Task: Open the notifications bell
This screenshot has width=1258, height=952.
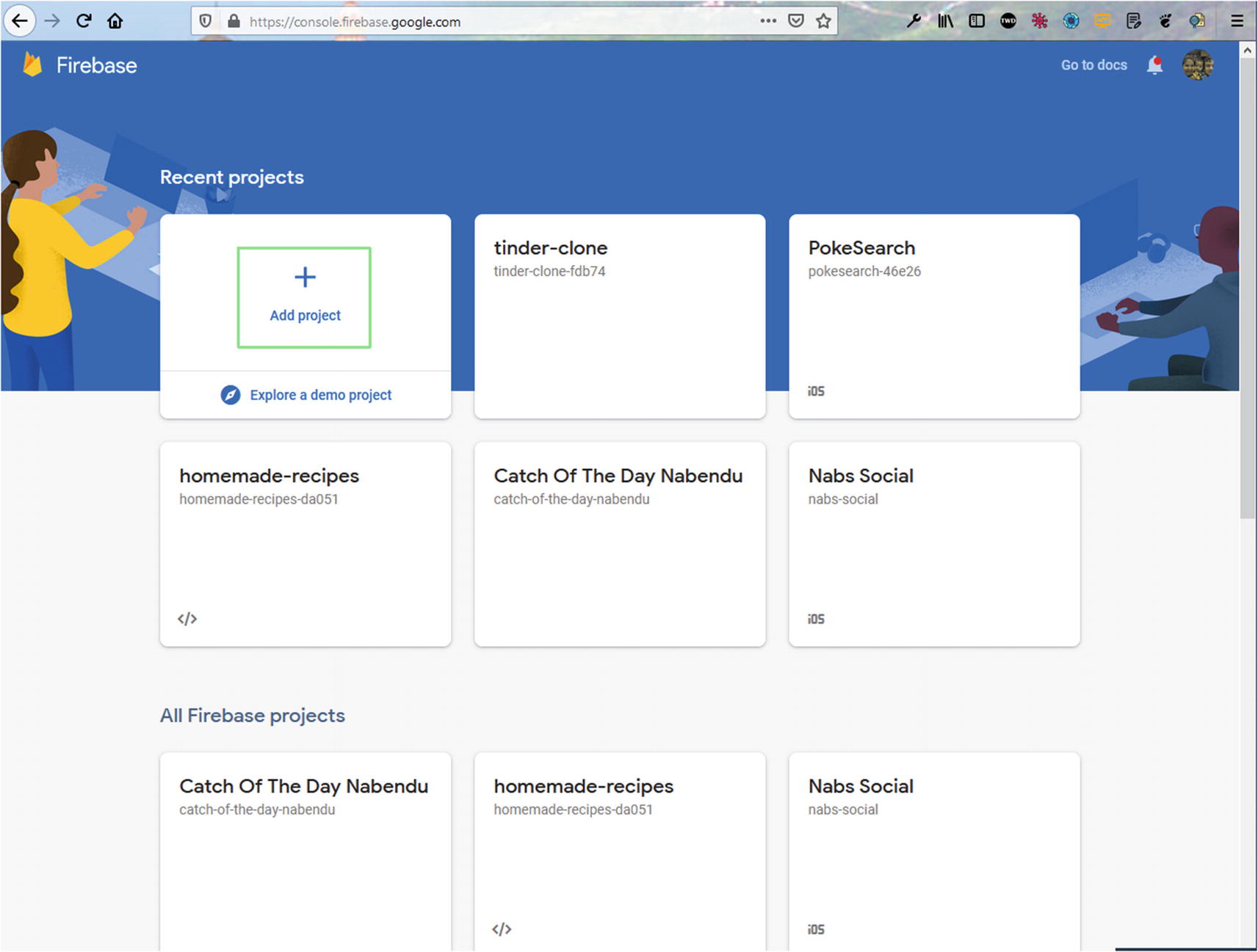Action: pyautogui.click(x=1154, y=65)
